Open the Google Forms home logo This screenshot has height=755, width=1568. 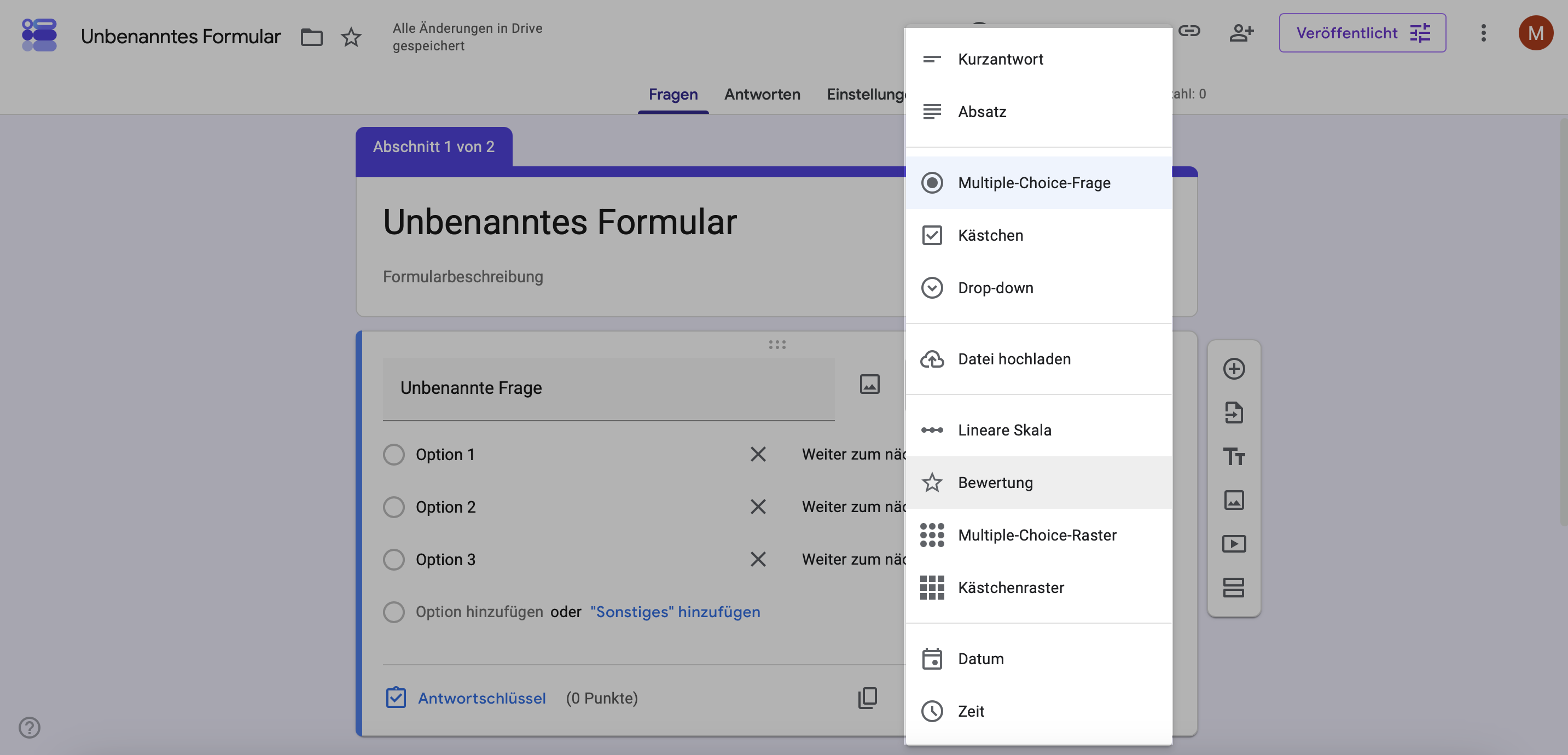tap(39, 34)
